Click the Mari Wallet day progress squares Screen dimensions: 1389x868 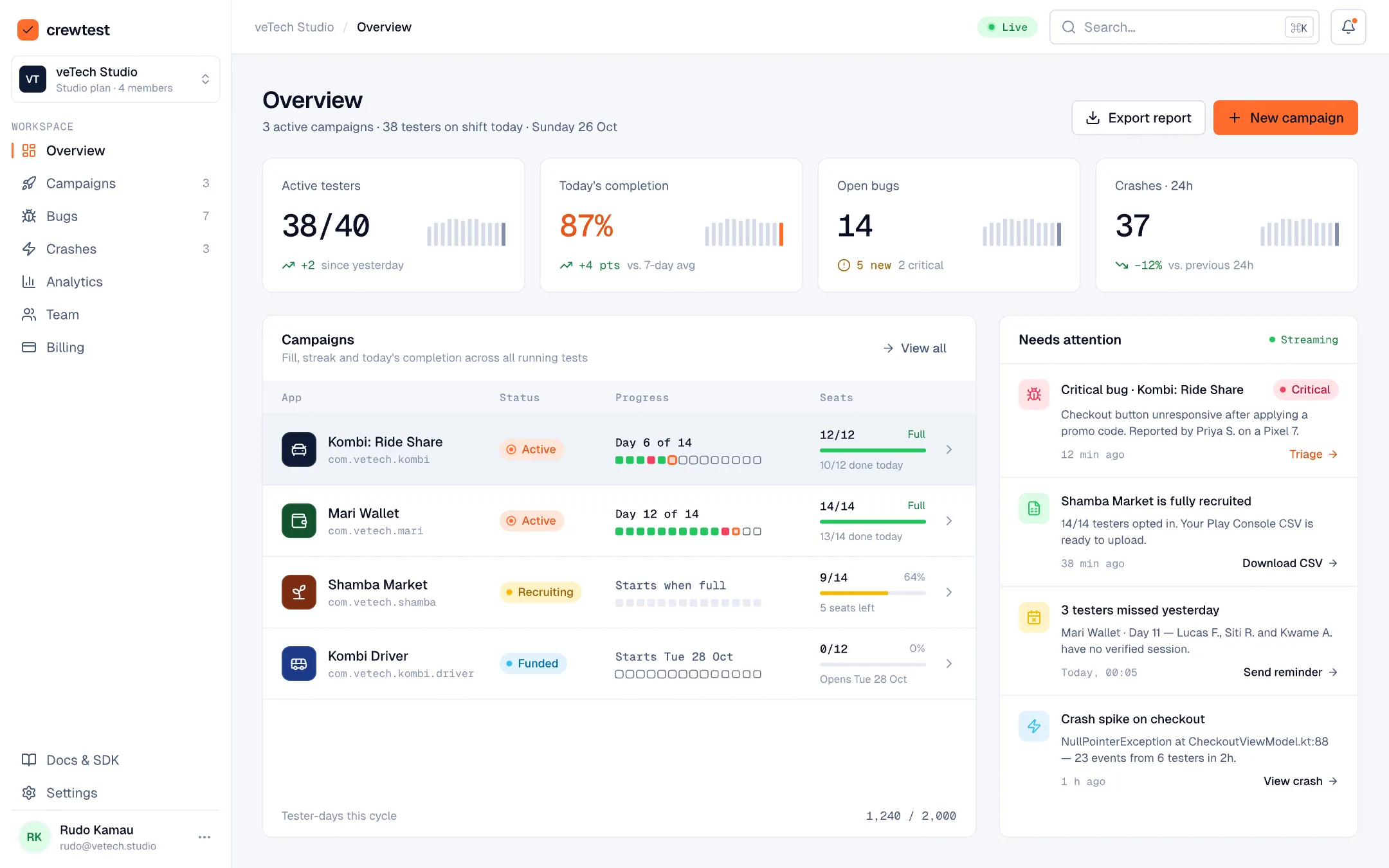[688, 532]
